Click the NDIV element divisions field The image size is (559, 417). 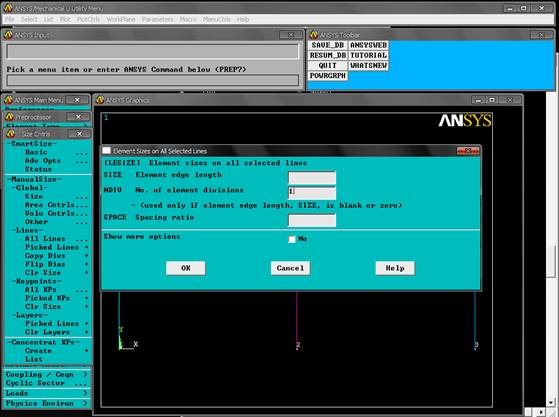tap(312, 192)
